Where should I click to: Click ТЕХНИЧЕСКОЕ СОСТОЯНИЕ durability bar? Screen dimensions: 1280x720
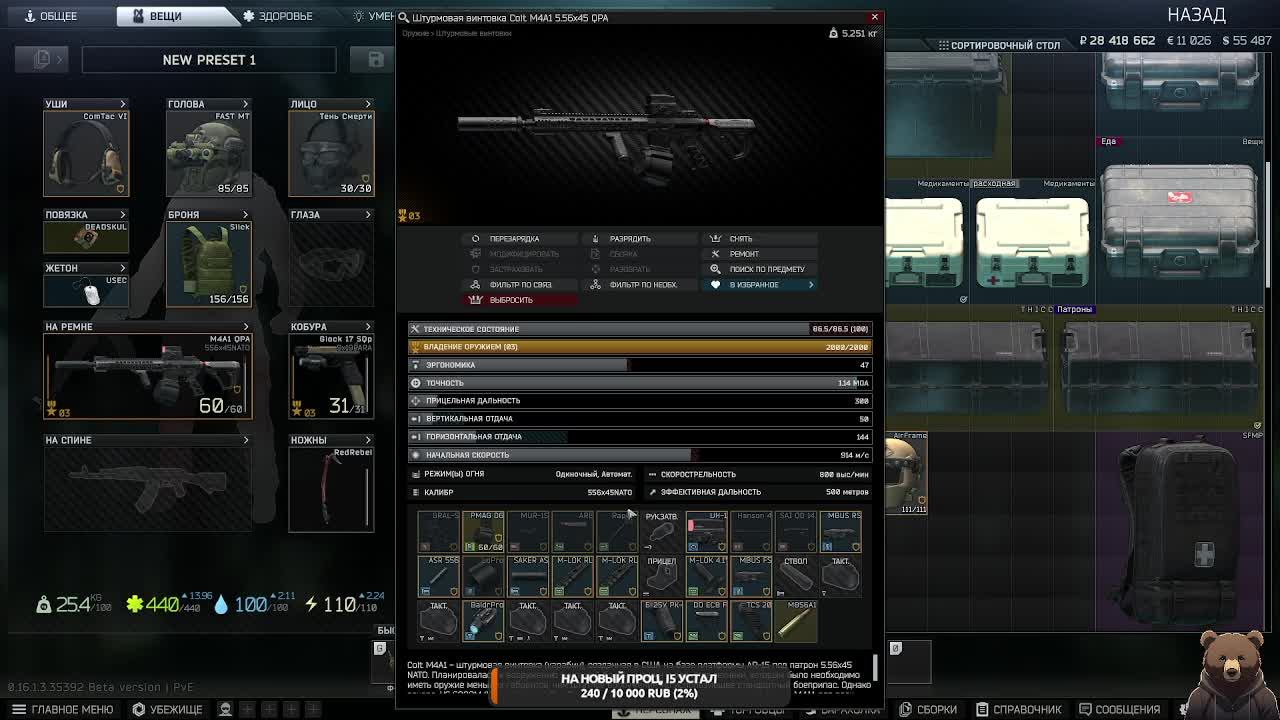(x=639, y=329)
